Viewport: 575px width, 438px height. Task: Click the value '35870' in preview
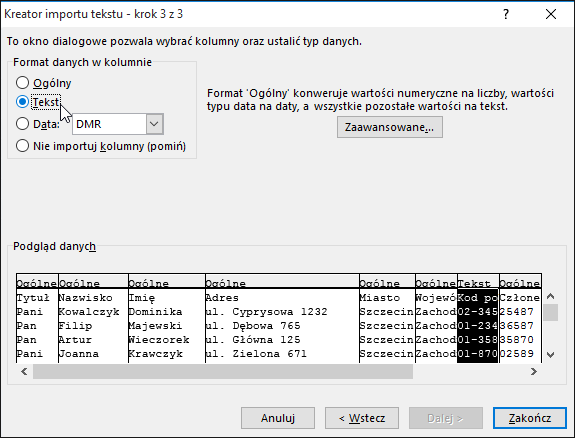click(516, 340)
